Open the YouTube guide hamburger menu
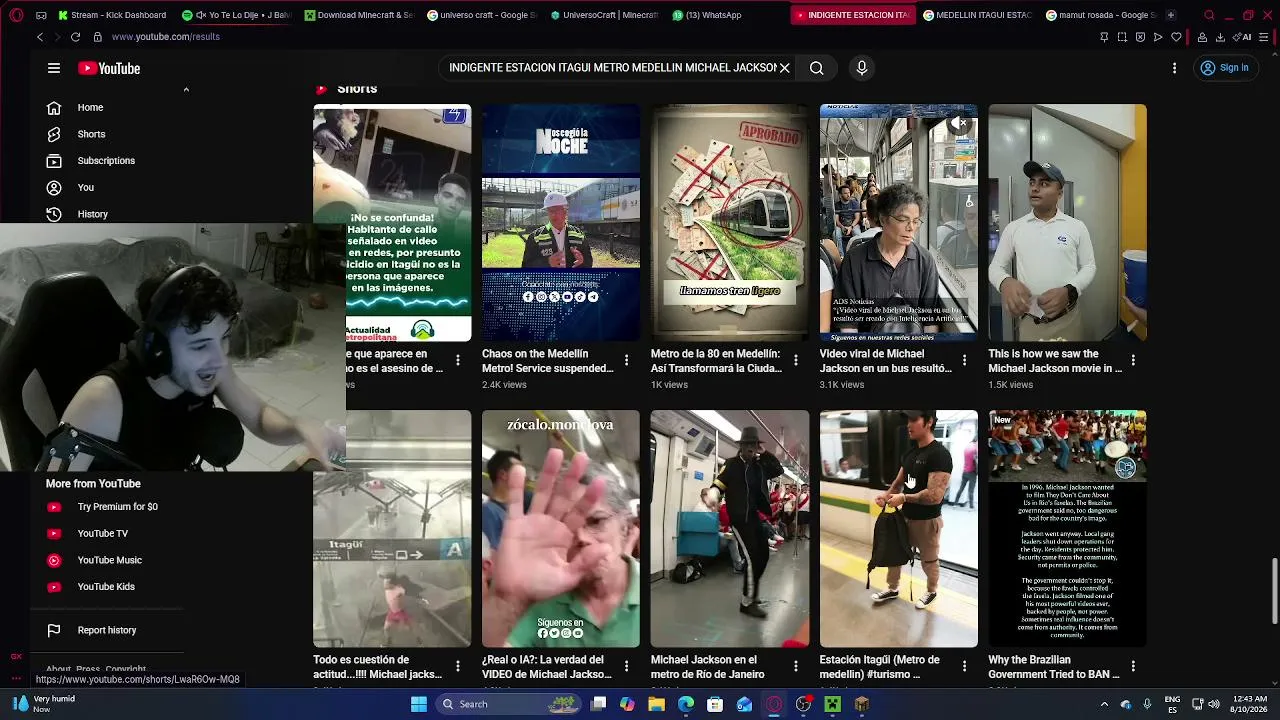 click(x=54, y=68)
